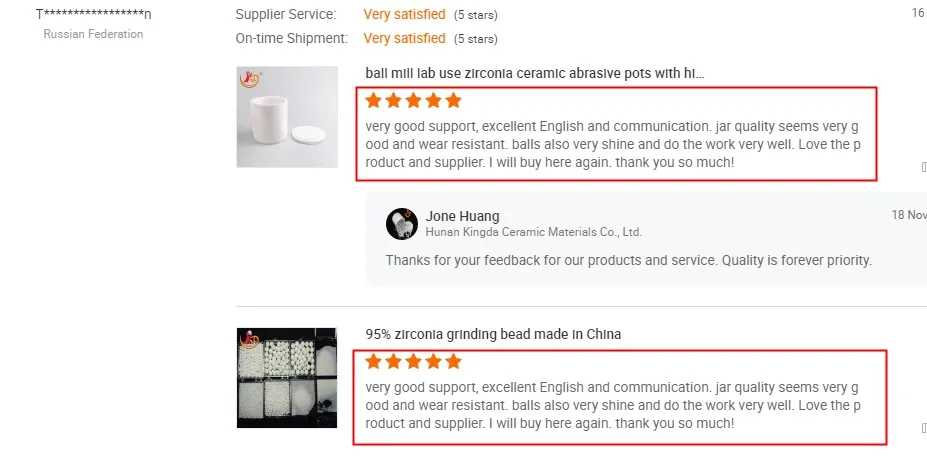
Task: Click Jone Huang's round avatar icon
Action: tap(402, 224)
